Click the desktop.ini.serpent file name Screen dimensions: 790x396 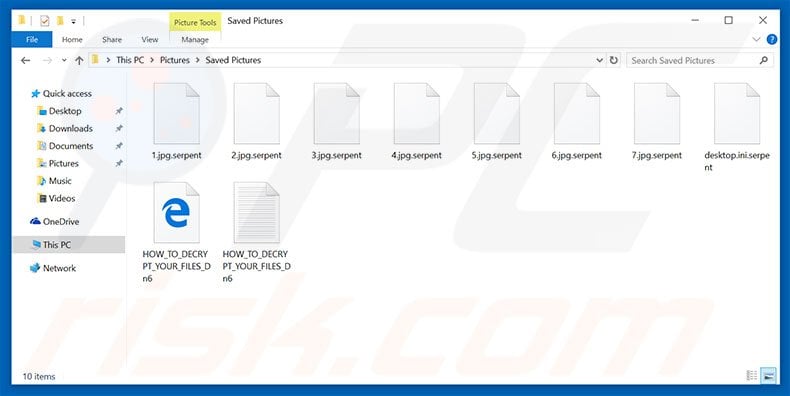click(x=737, y=161)
